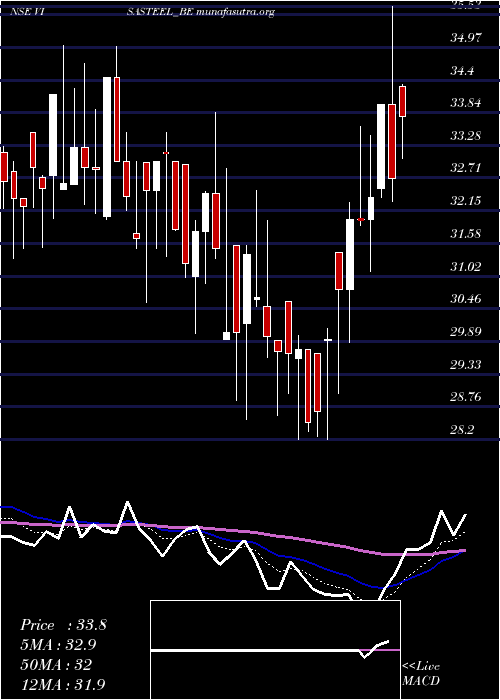Select the 28.76 price axis label
The image size is (500, 700).
(x=466, y=397)
